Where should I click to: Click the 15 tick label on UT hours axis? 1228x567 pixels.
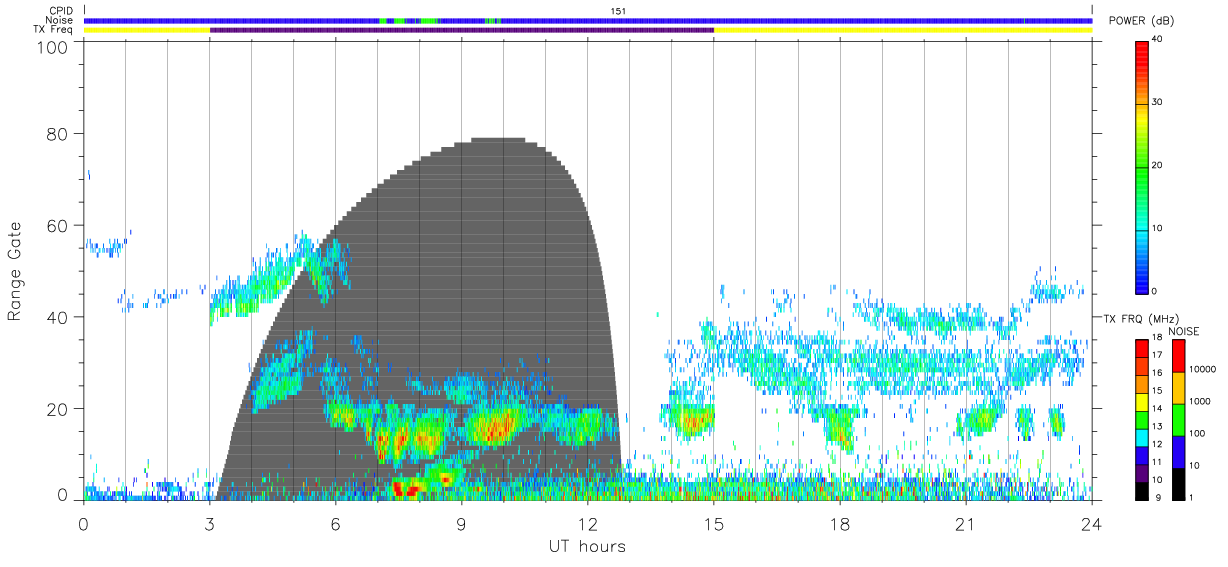(714, 524)
